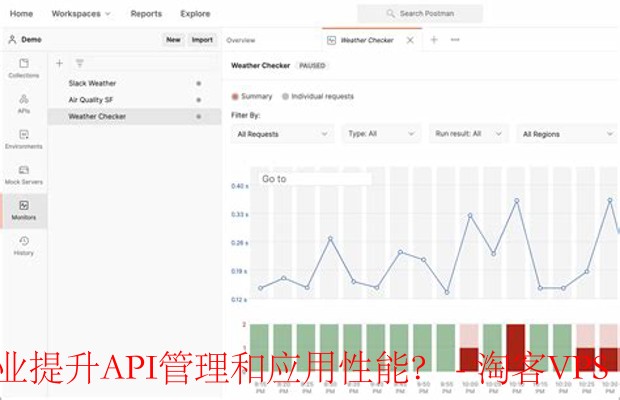Viewport: 620px width, 400px height.
Task: Open the Environments sidebar icon
Action: click(x=23, y=139)
